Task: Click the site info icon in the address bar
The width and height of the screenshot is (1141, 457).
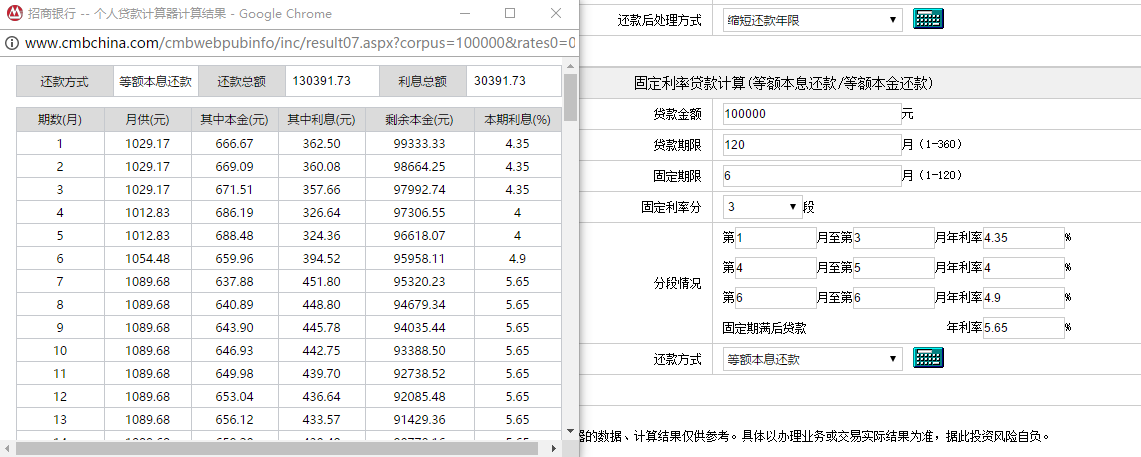Action: click(x=12, y=42)
